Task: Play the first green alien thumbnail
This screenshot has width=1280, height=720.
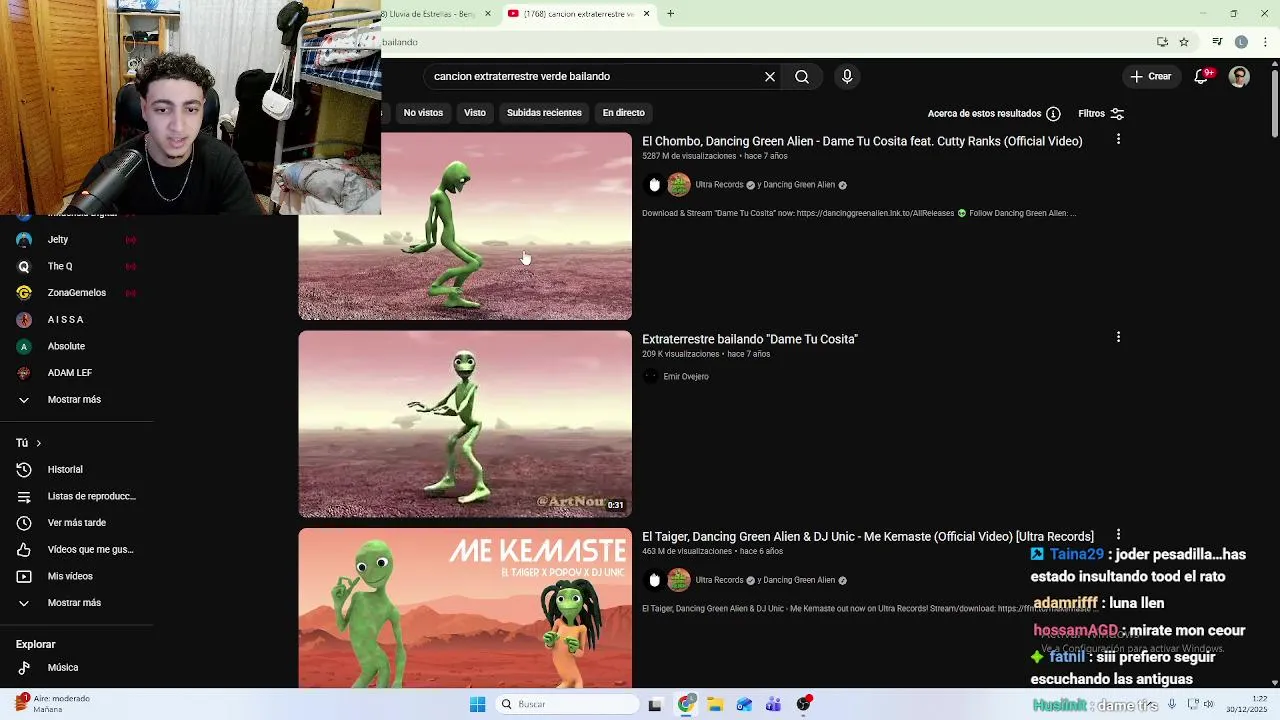Action: [465, 226]
